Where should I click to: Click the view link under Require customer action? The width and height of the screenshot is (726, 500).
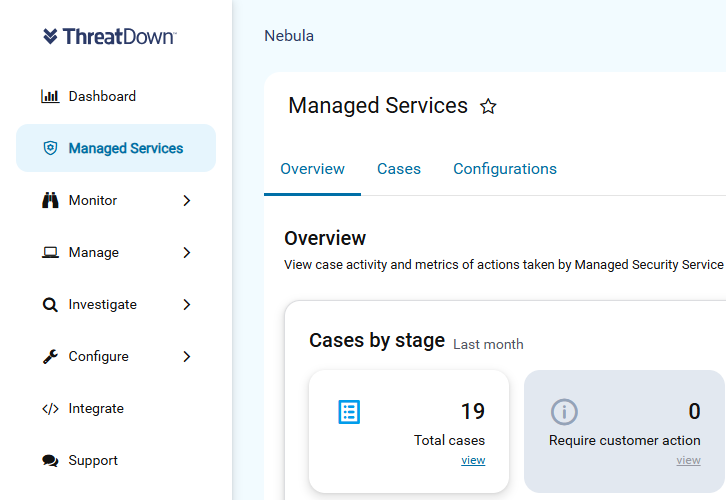(688, 460)
